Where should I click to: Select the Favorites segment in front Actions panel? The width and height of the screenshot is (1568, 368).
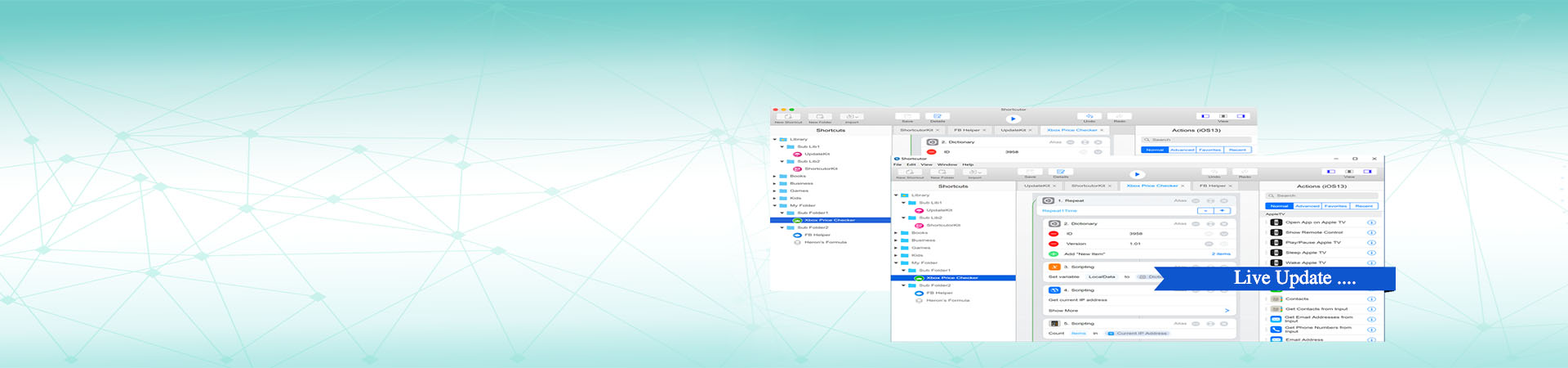point(1335,206)
